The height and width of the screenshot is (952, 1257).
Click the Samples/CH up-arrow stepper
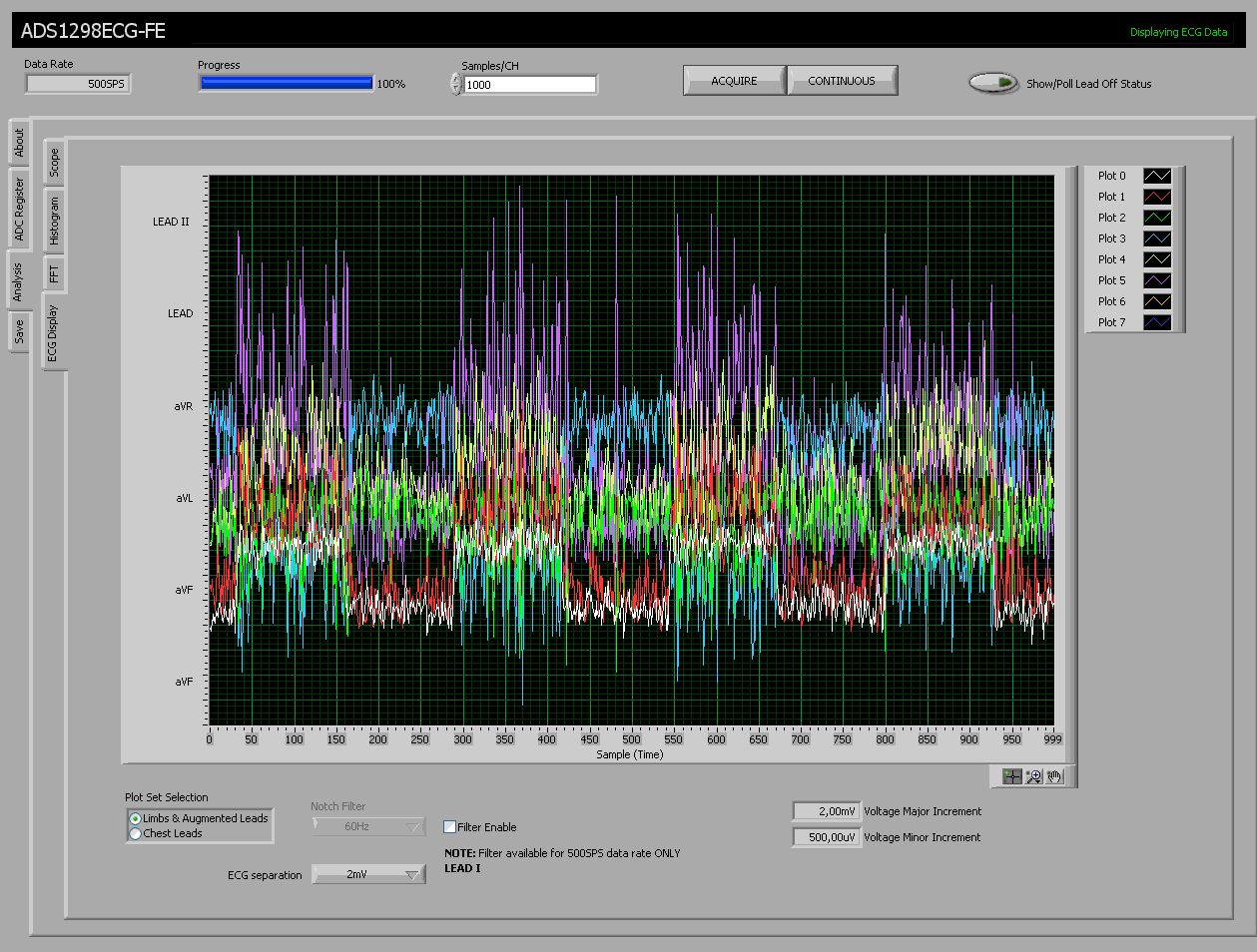pos(455,79)
